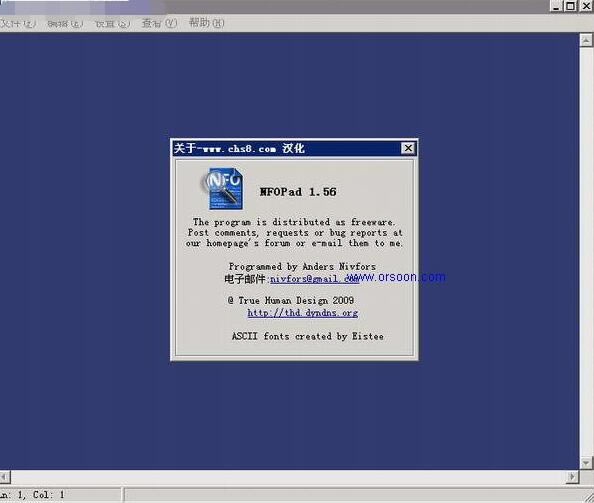This screenshot has width=594, height=503.
Task: Close the NFOPad main window
Action: click(x=586, y=6)
